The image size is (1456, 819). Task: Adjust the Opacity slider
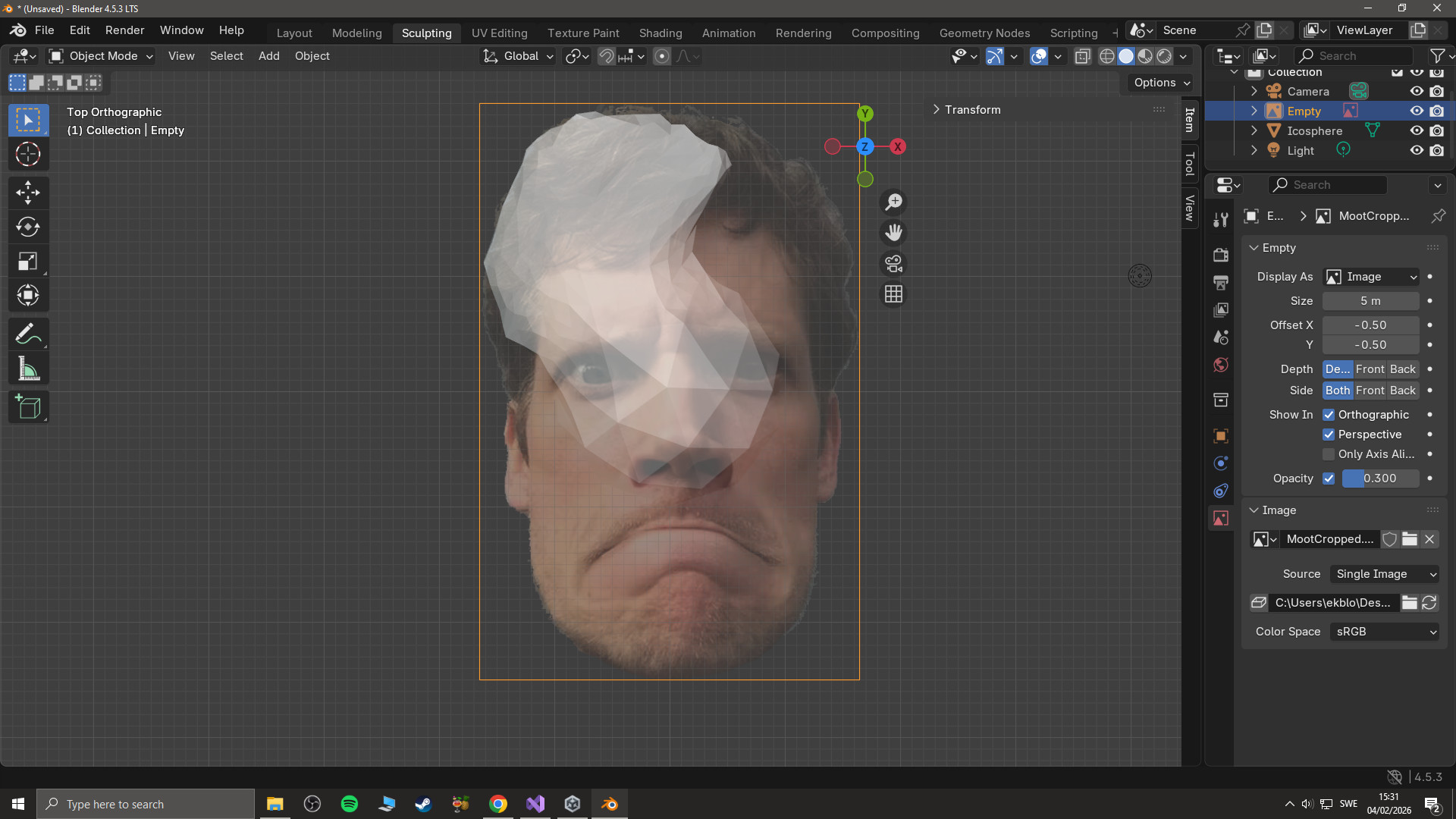1380,479
